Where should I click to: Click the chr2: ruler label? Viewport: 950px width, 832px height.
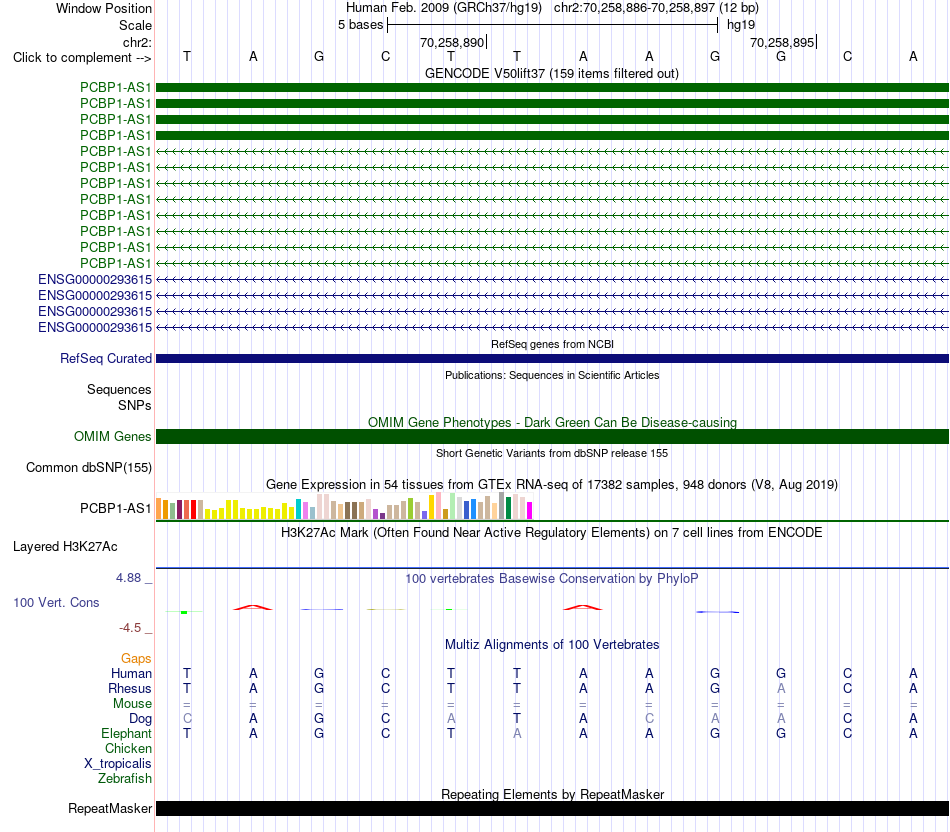point(137,42)
